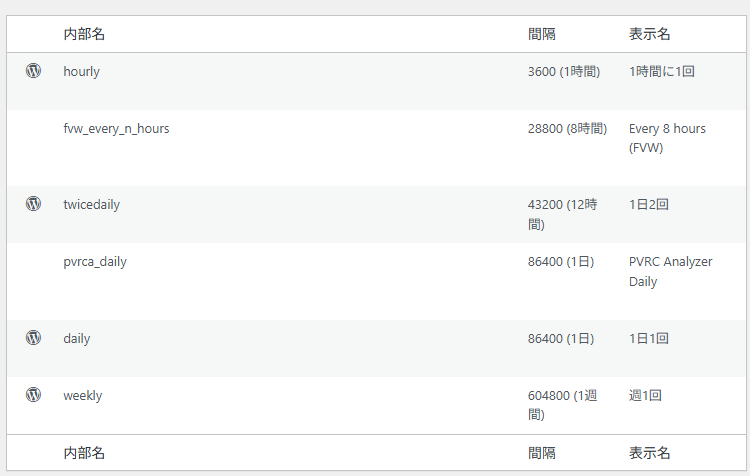Click the 28800 (8時間) interval value
This screenshot has height=476, width=750.
(567, 129)
